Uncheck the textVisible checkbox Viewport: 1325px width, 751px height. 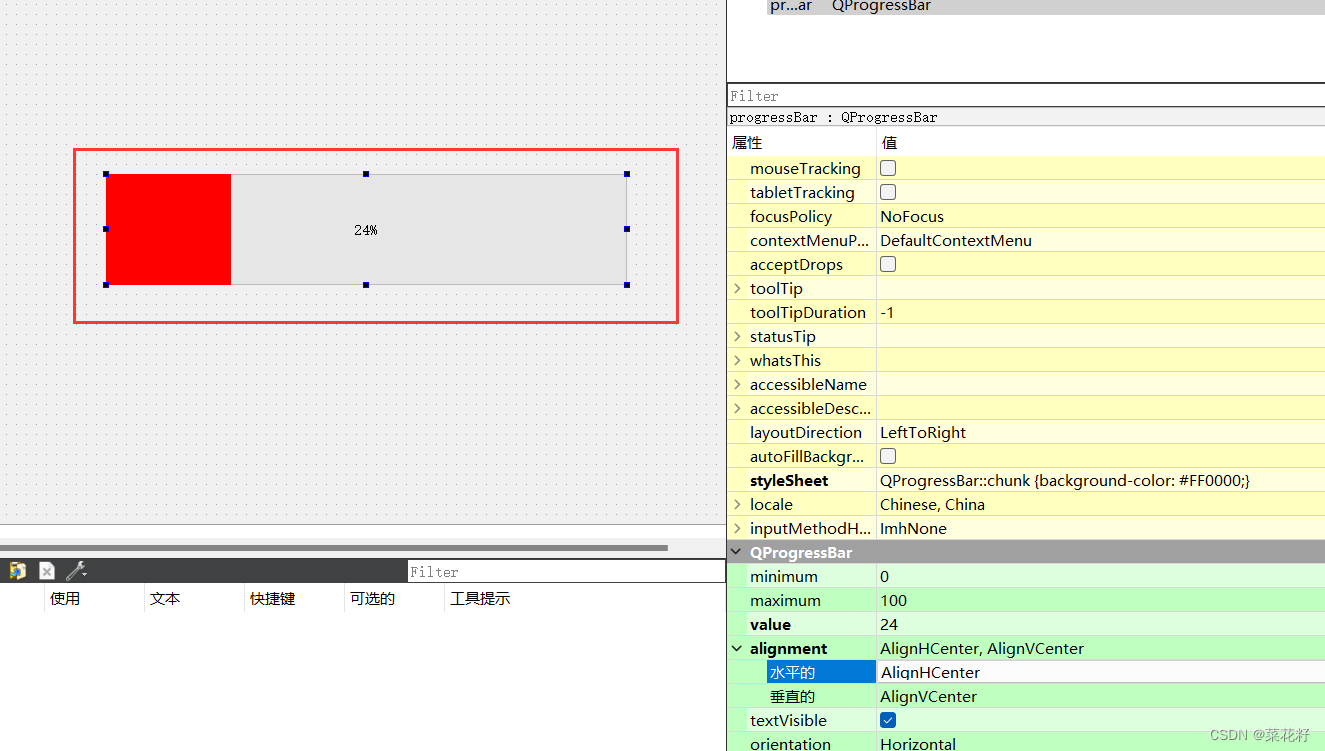[x=888, y=720]
